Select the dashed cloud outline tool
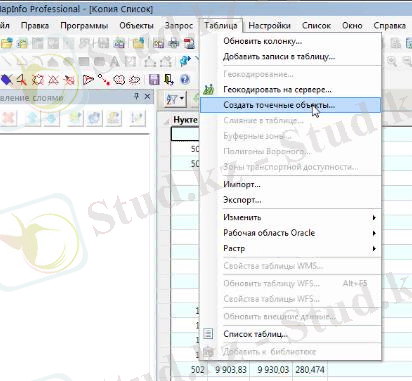This screenshot has height=381, width=412. [x=135, y=80]
